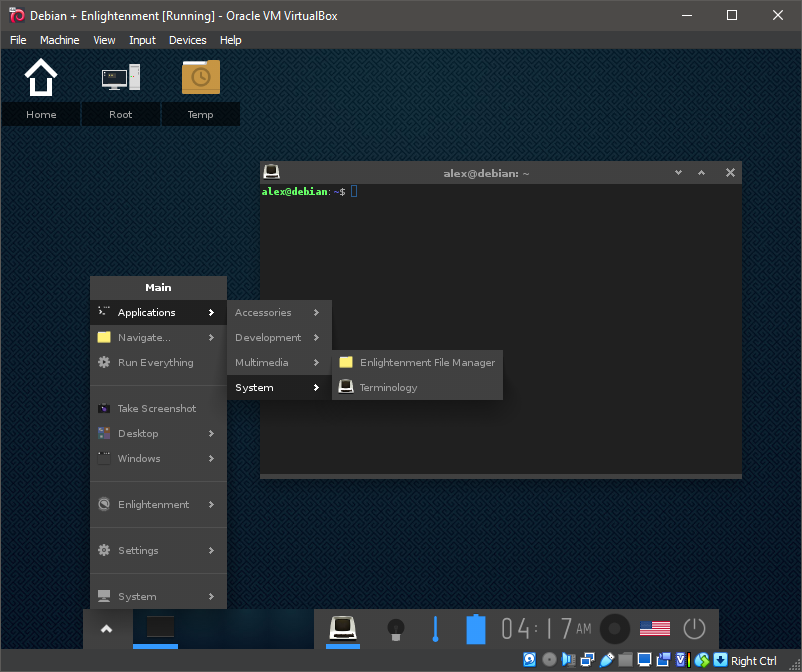Open the Temp folder desktop icon

point(201,78)
